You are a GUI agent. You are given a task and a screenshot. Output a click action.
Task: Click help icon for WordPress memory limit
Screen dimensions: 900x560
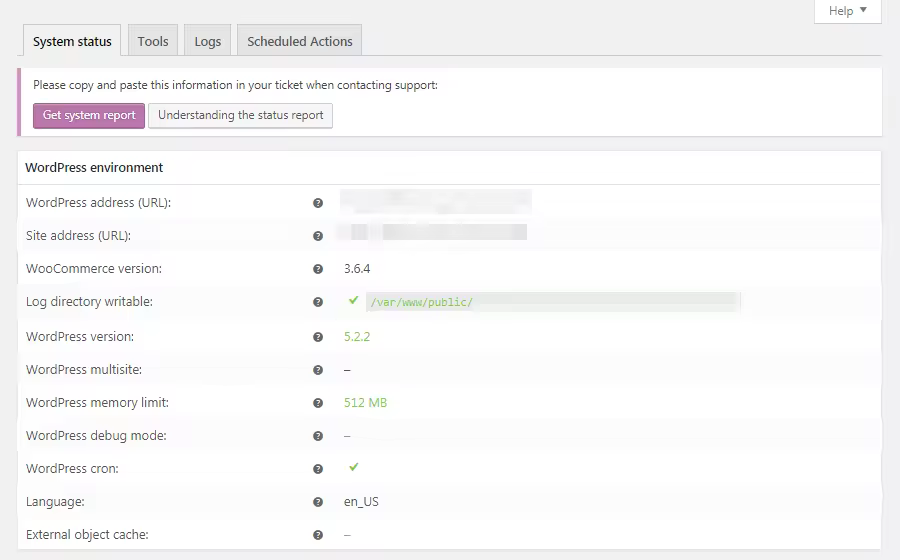pos(318,403)
